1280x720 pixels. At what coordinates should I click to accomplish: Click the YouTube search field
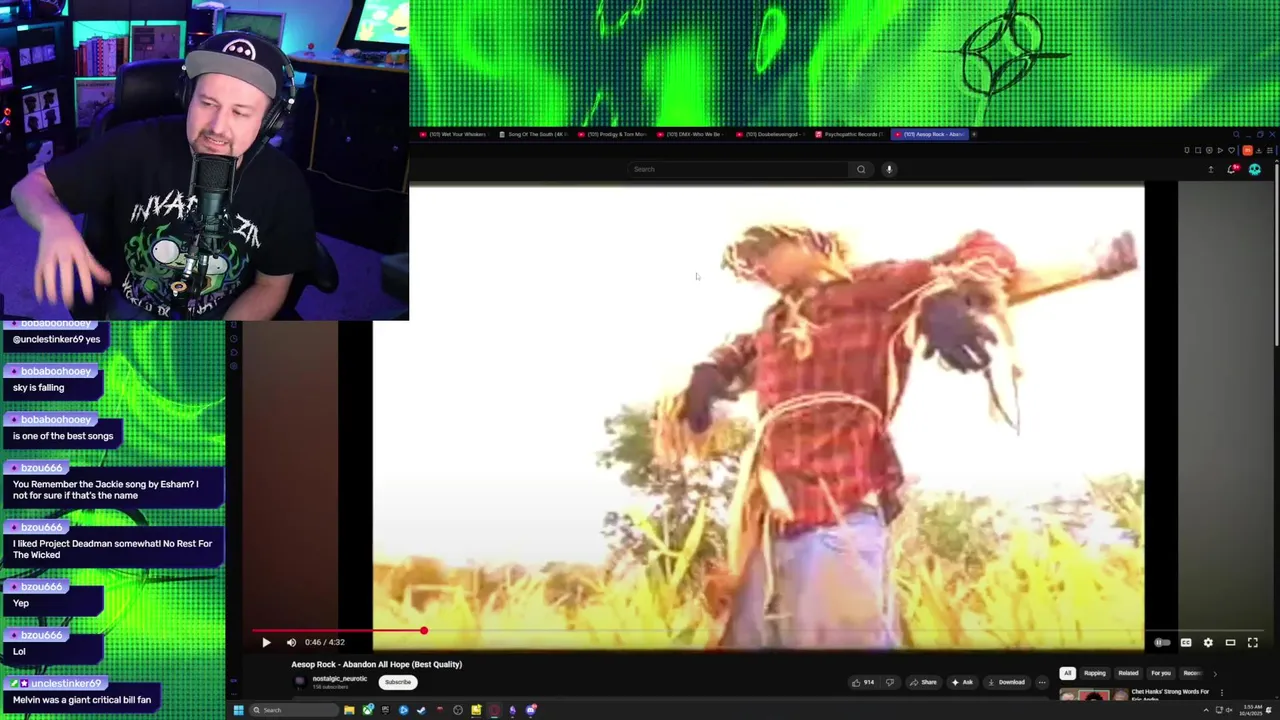click(738, 169)
